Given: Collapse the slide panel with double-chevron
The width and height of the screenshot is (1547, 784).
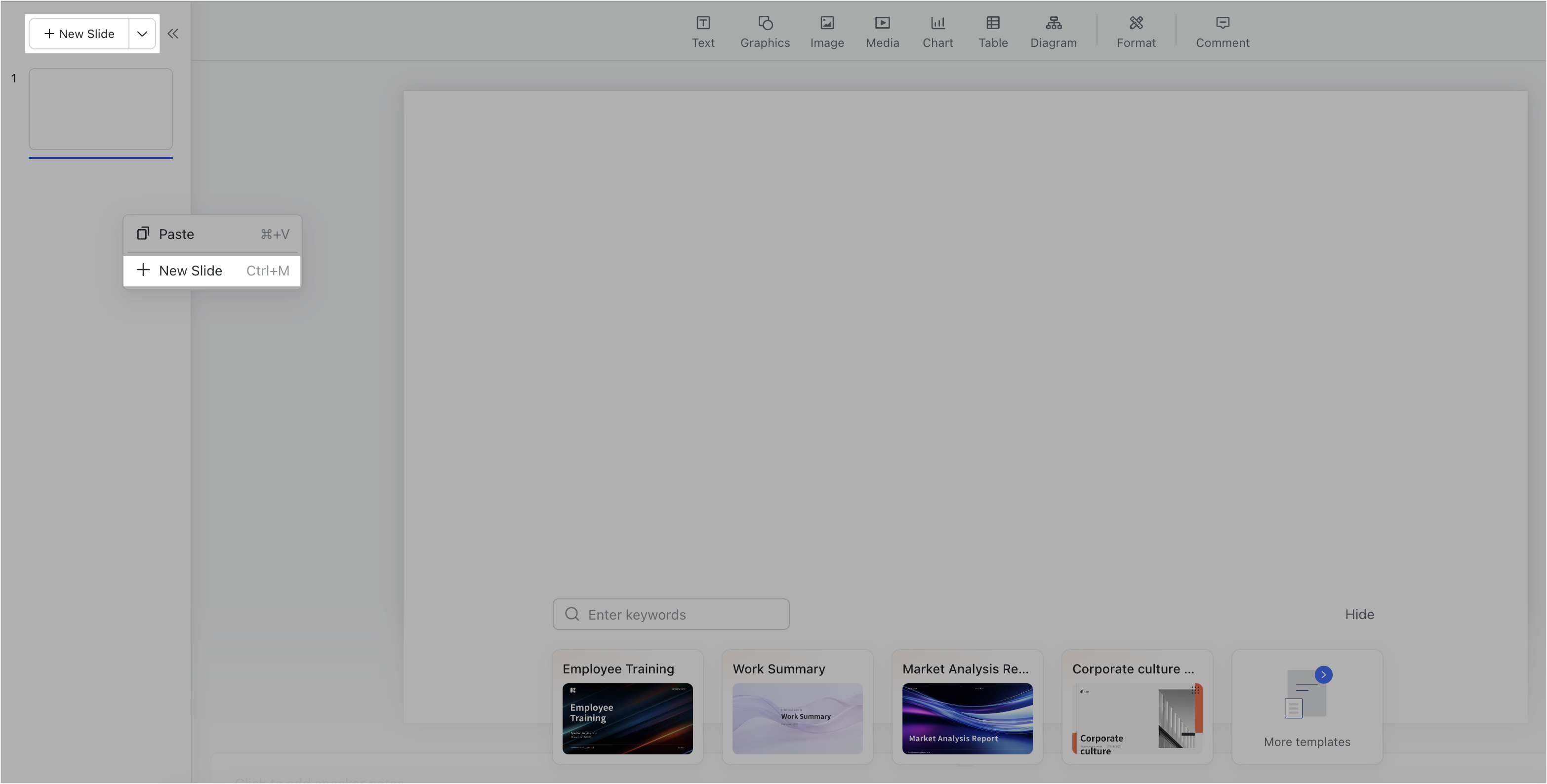Looking at the screenshot, I should click(172, 34).
